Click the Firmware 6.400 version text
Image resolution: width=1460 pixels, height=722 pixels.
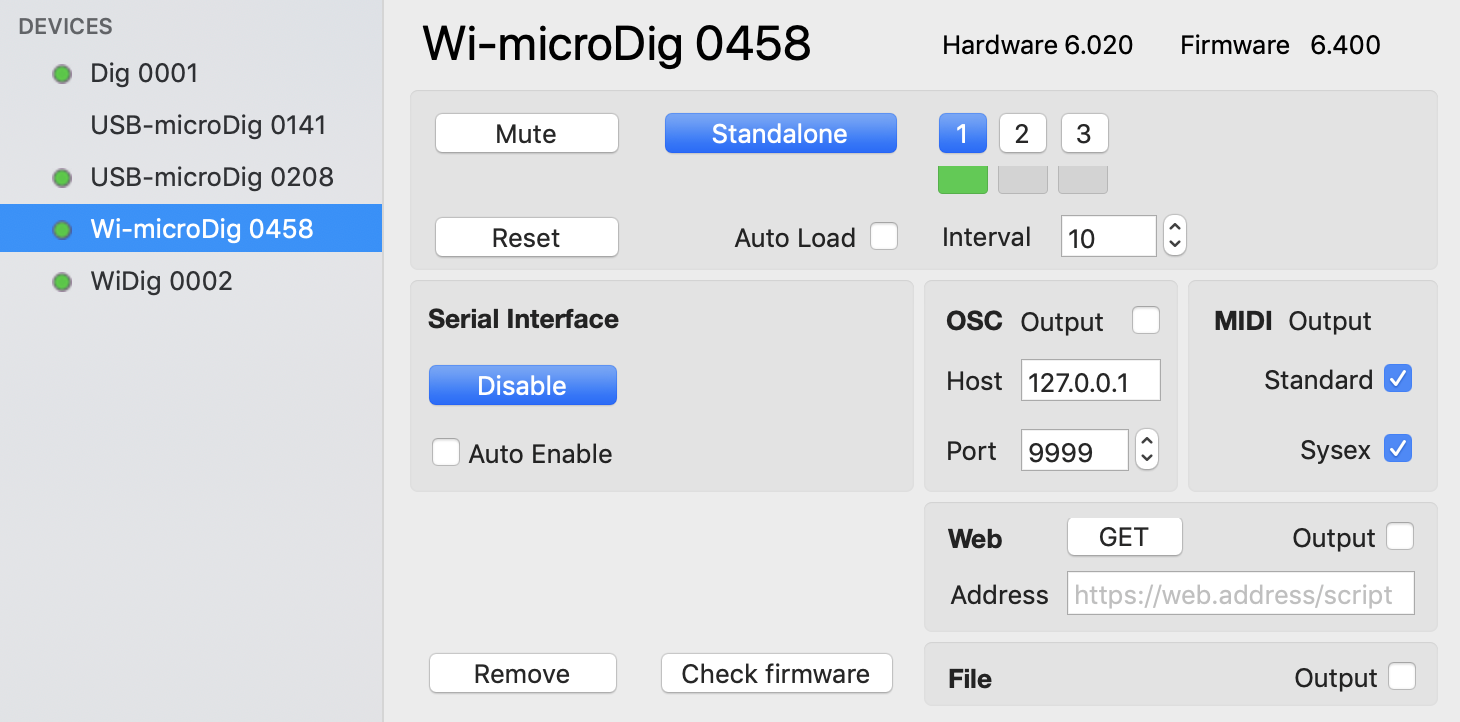[x=1280, y=45]
